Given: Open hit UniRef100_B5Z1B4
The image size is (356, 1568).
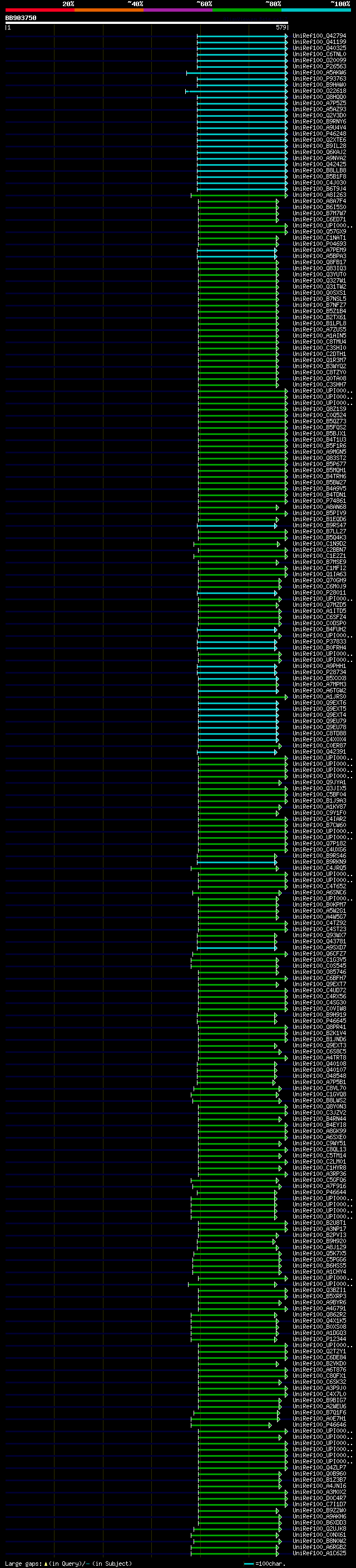Looking at the screenshot, I should click(319, 311).
